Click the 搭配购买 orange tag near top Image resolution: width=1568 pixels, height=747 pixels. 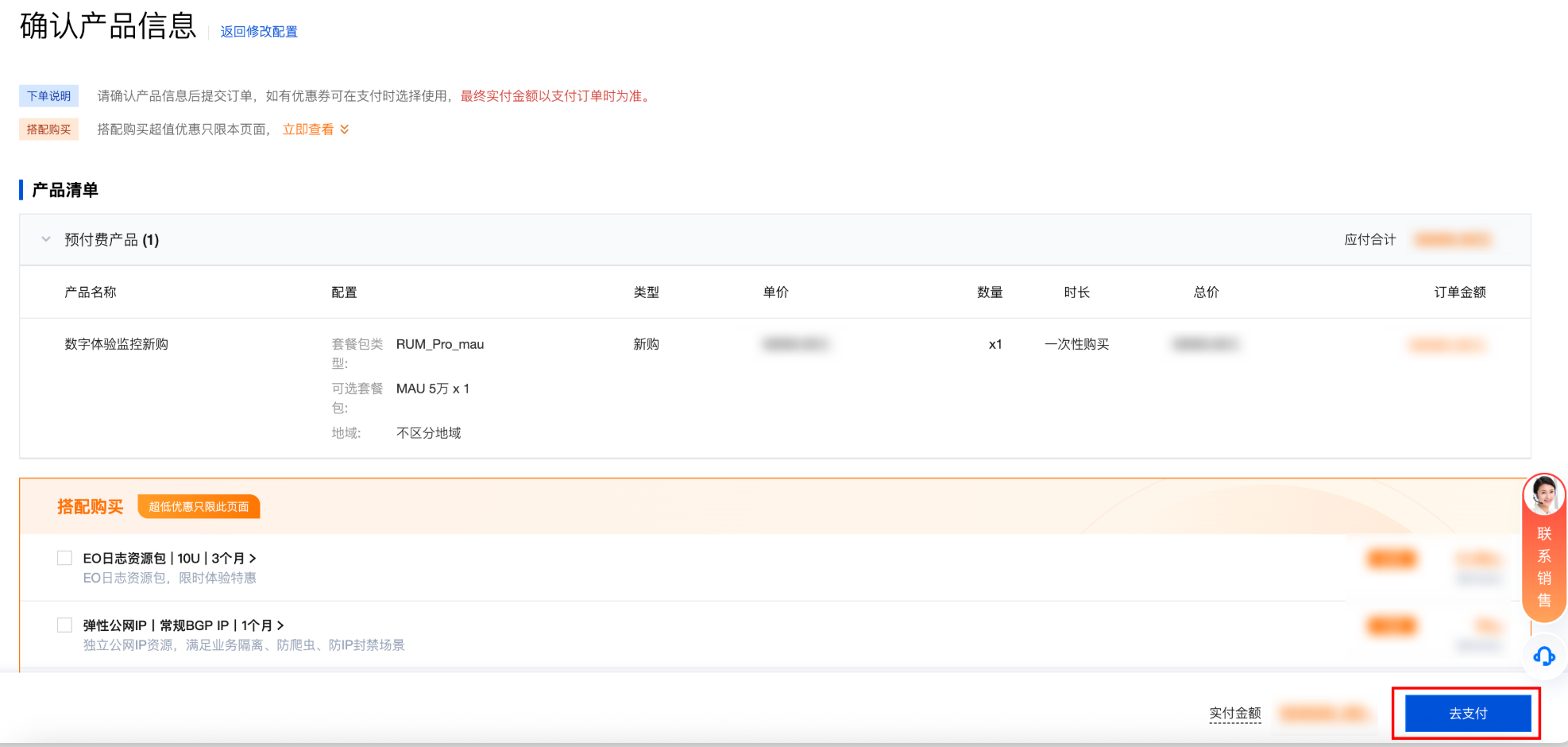pos(48,130)
